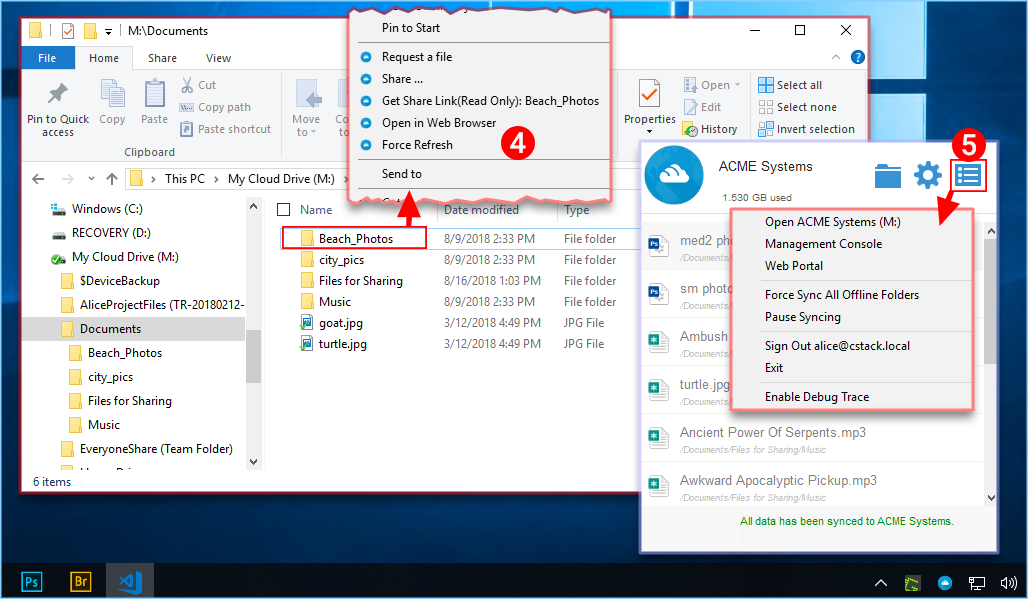Image resolution: width=1028 pixels, height=599 pixels.
Task: Click Select all in the ribbon
Action: (x=790, y=85)
